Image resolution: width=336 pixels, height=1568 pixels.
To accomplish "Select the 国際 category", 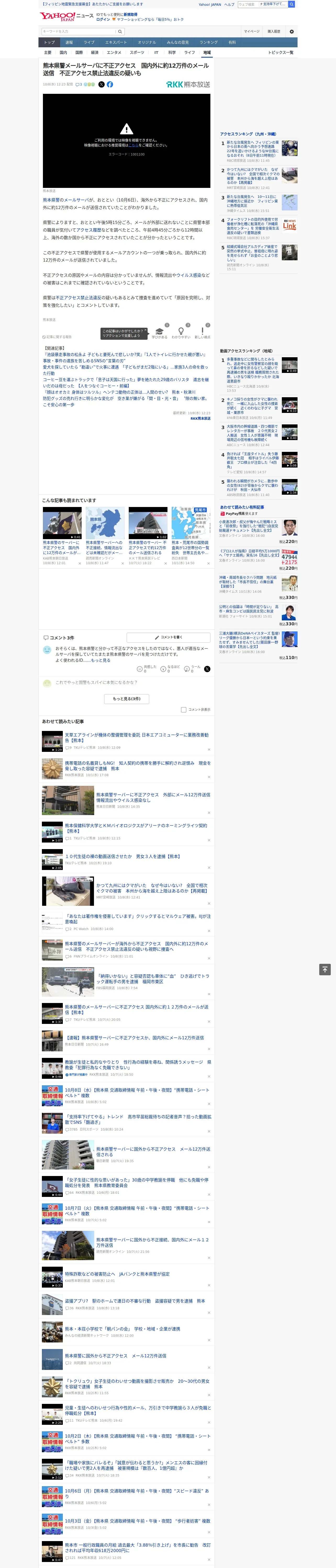I will point(79,52).
